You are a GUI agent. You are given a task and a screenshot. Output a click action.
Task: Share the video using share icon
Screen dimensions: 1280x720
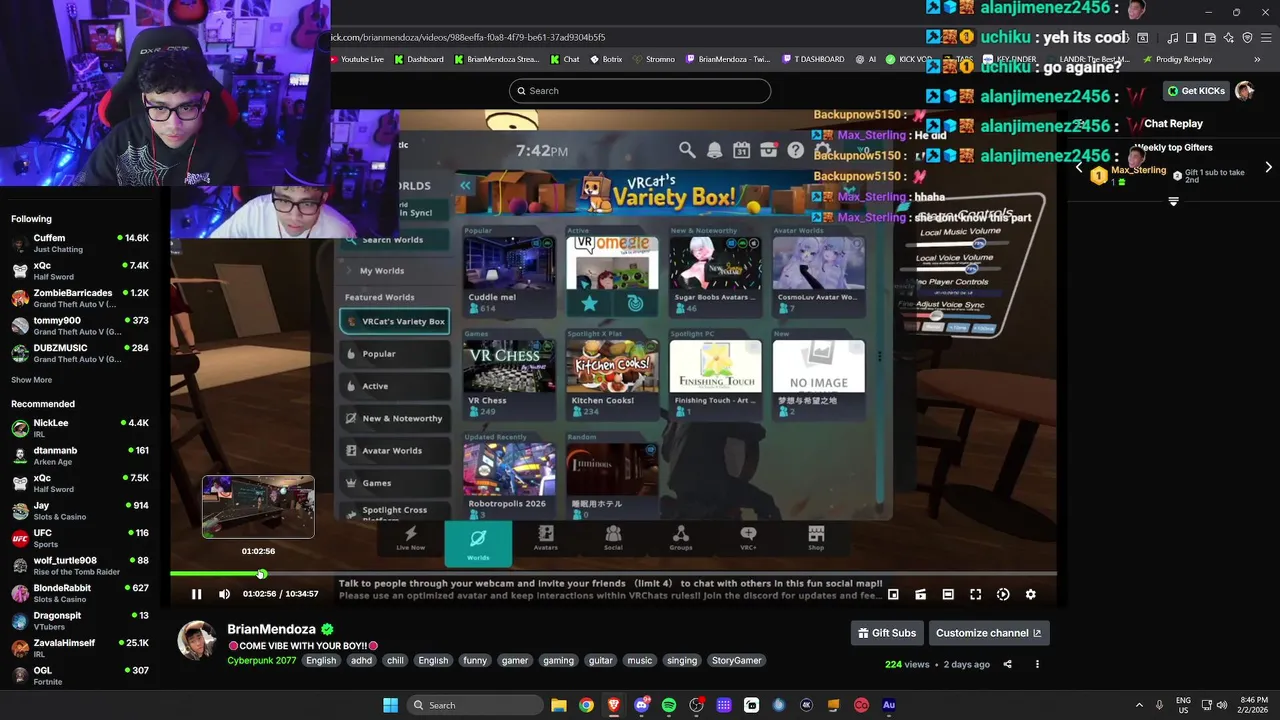click(x=1007, y=664)
